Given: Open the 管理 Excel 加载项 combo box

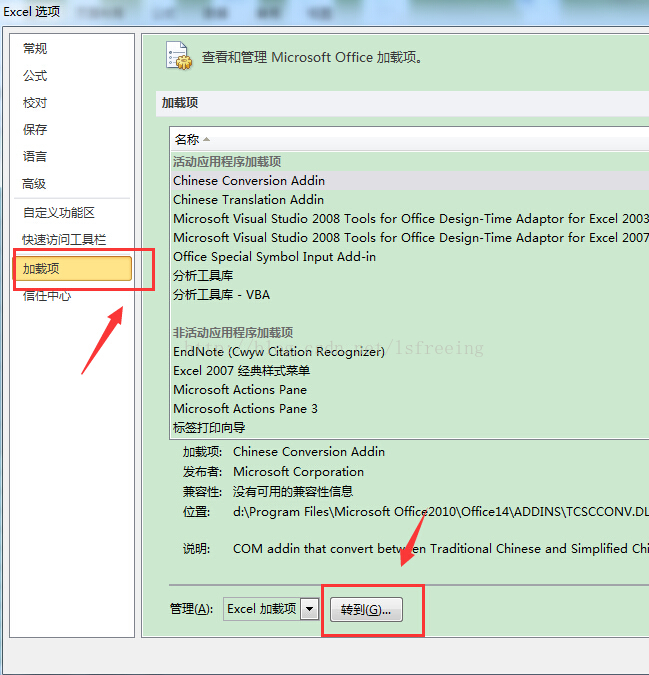Looking at the screenshot, I should tap(271, 609).
